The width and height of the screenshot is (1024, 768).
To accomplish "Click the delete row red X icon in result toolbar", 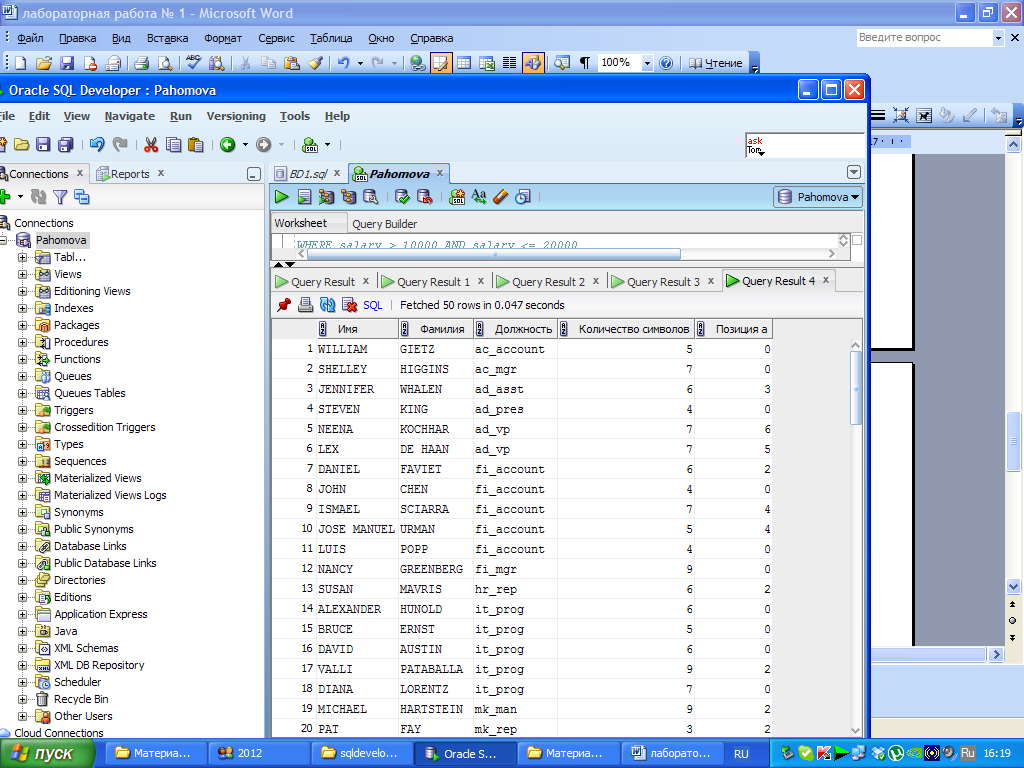I will click(349, 305).
